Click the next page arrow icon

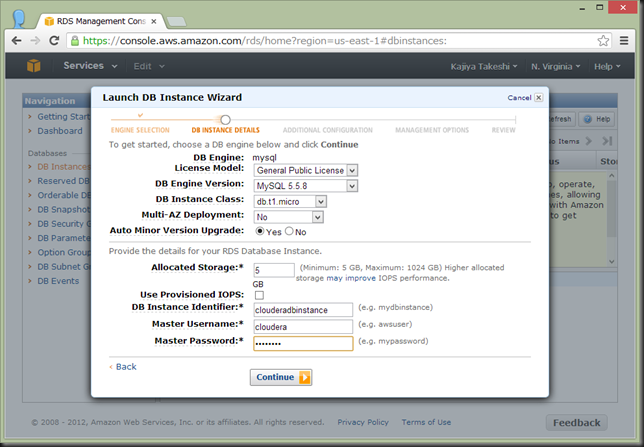589,141
